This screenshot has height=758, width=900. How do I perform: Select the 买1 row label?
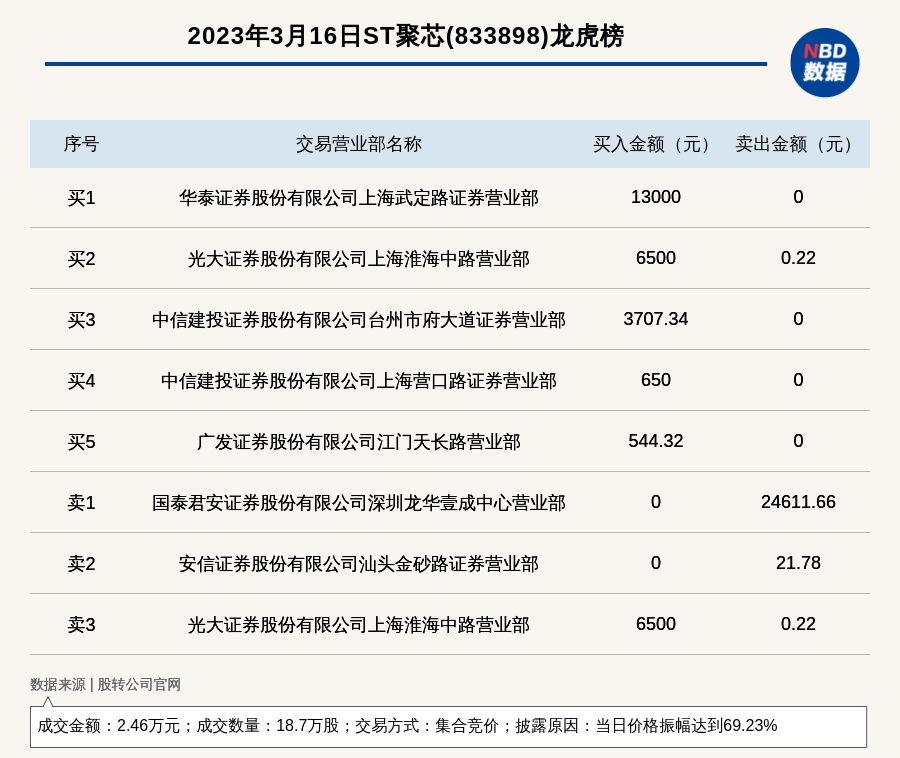[x=81, y=198]
